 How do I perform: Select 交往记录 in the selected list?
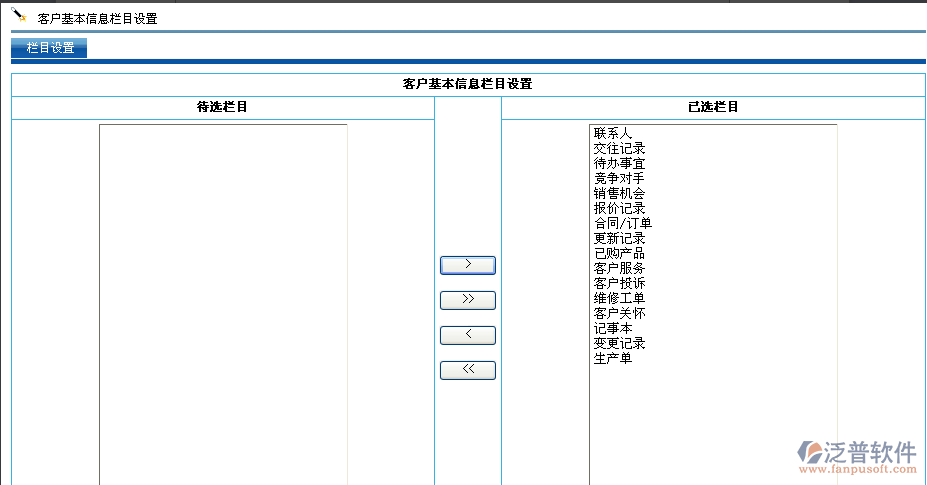point(619,148)
